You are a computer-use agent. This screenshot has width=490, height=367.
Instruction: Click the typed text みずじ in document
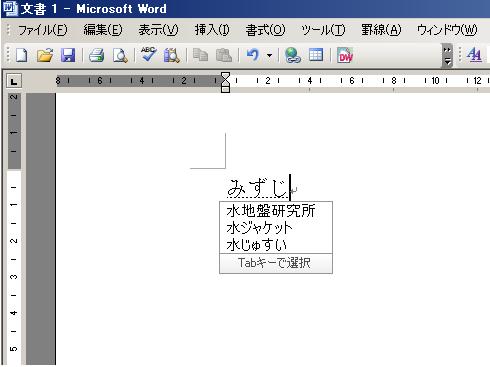[x=257, y=188]
